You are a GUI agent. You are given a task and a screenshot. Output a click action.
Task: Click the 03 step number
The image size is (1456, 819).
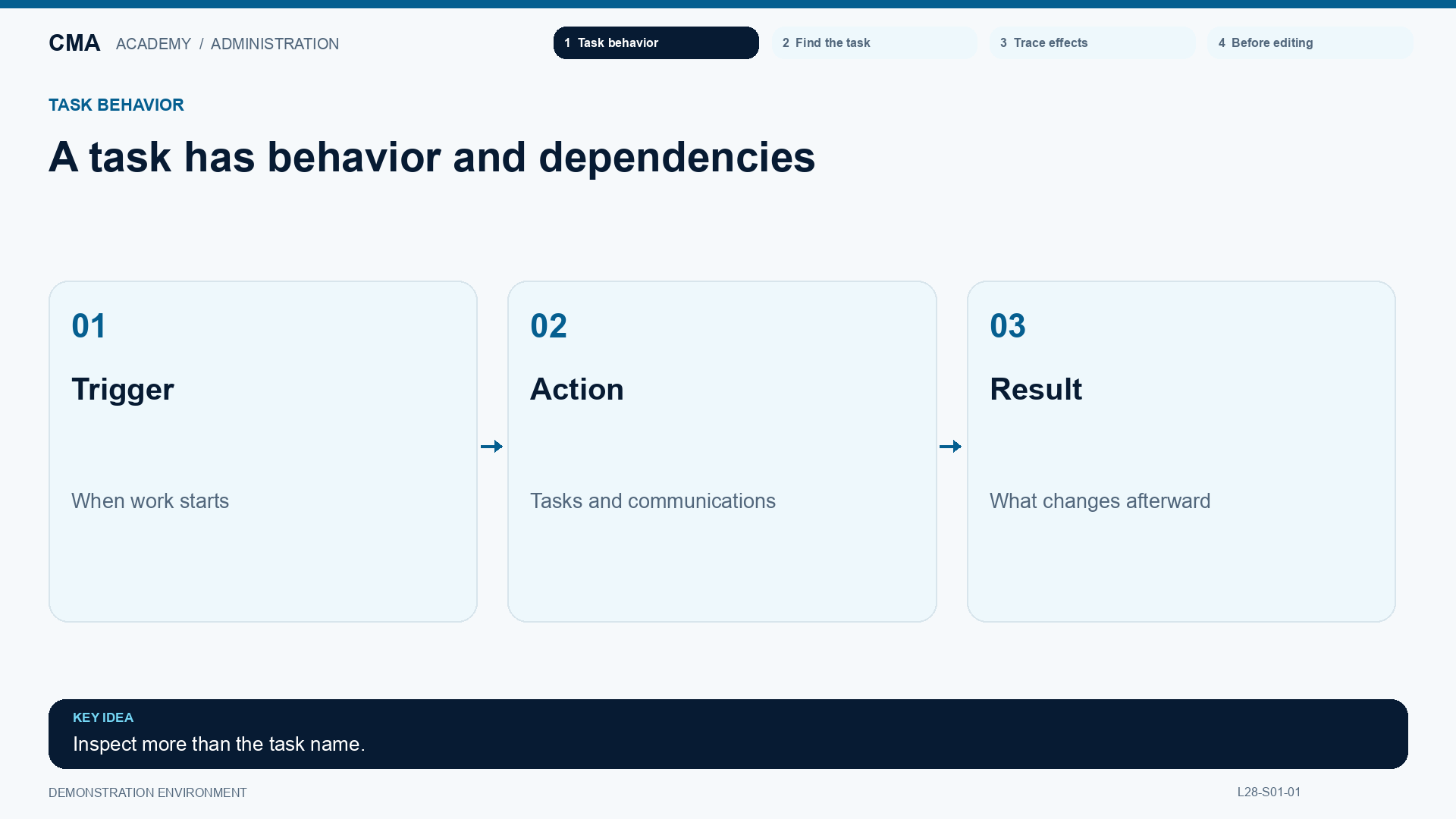tap(1008, 326)
